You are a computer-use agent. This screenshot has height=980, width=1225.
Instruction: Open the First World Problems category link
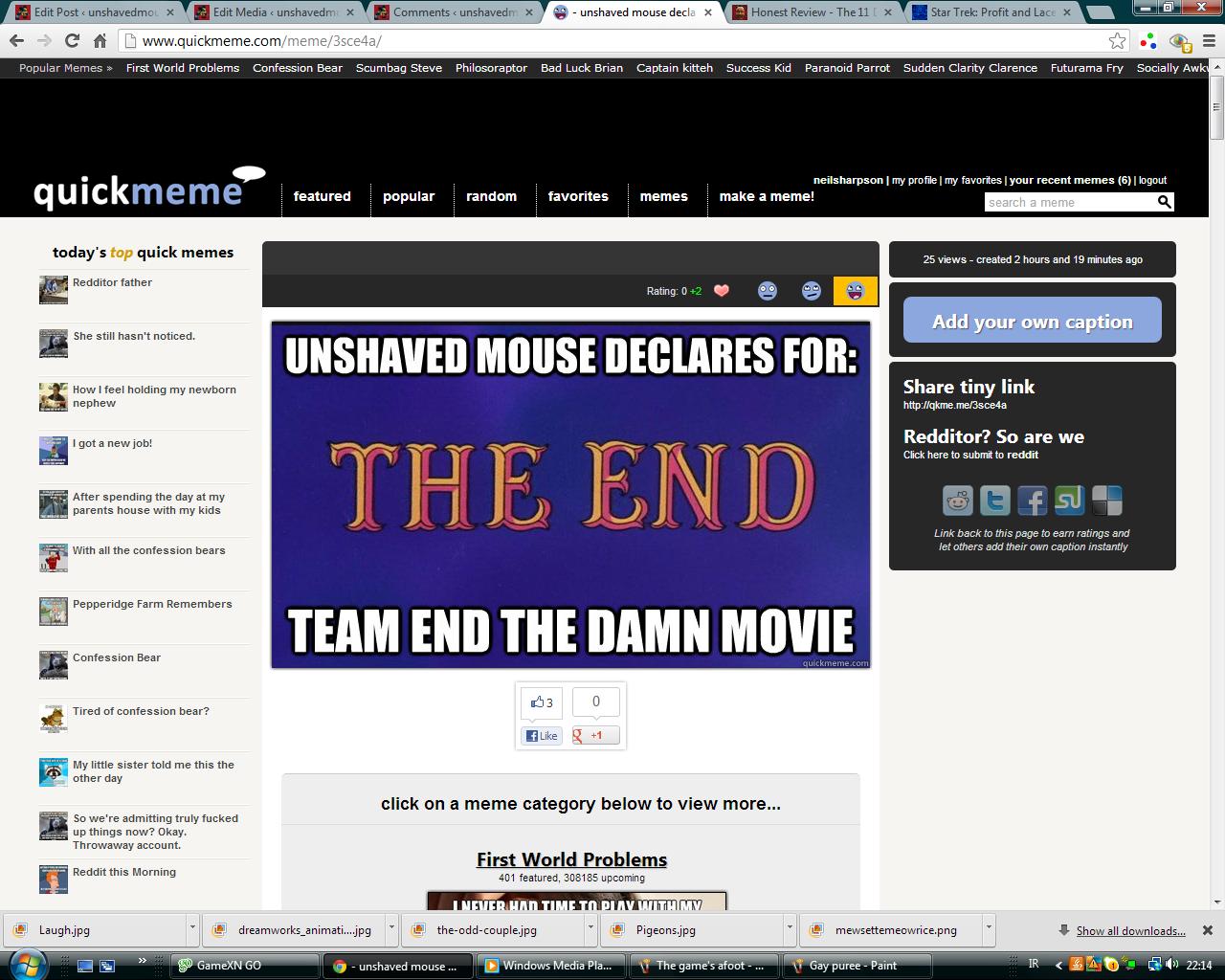point(571,859)
